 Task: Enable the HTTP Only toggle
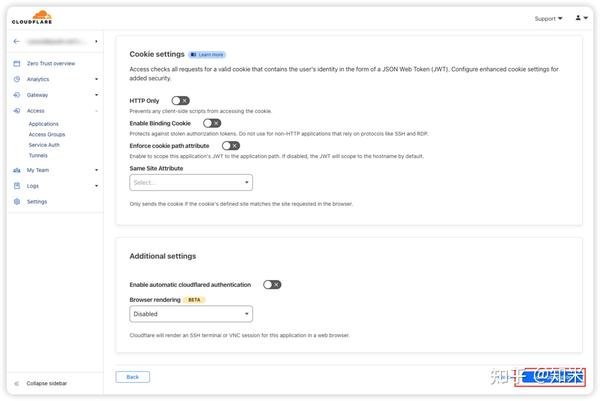[180, 101]
